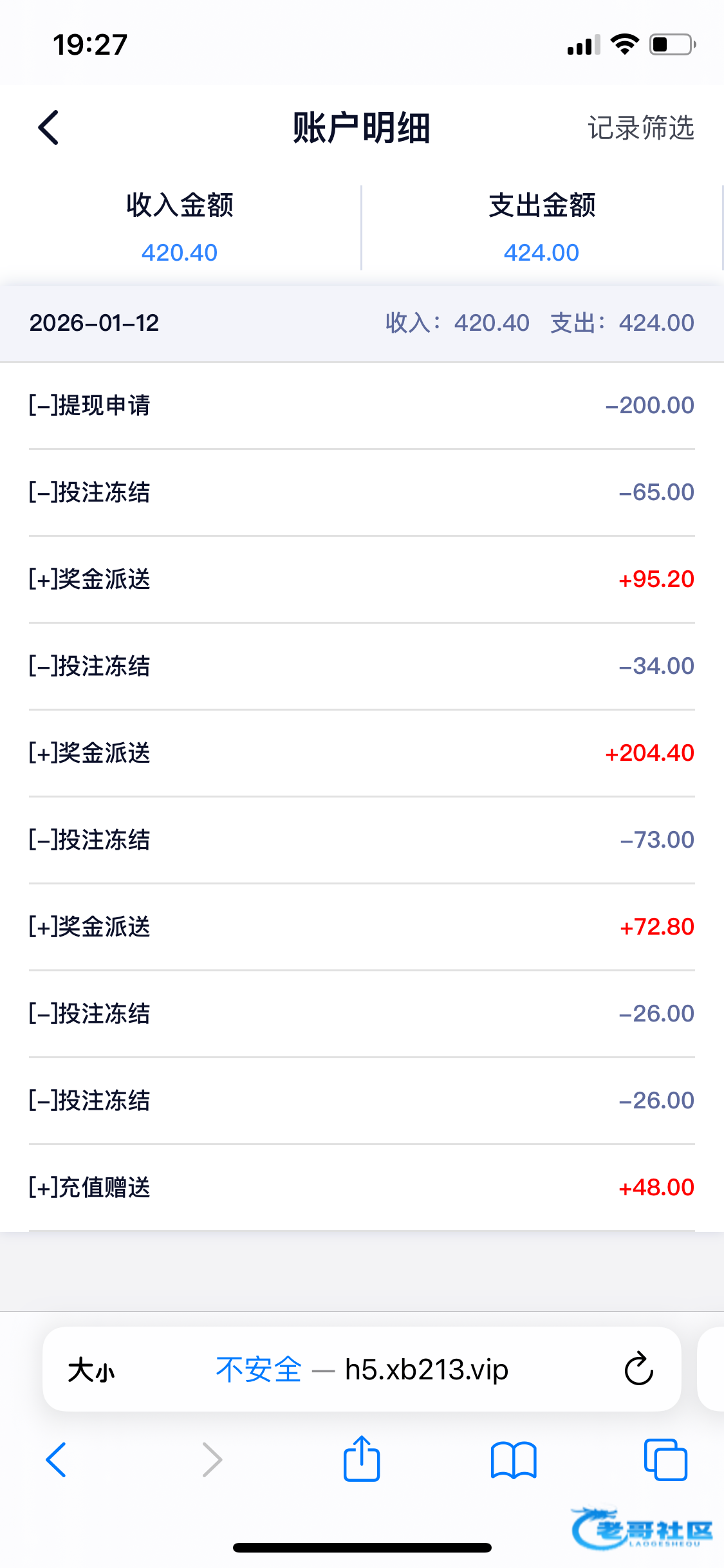Show Safari tabs overview icon

pos(665,1459)
